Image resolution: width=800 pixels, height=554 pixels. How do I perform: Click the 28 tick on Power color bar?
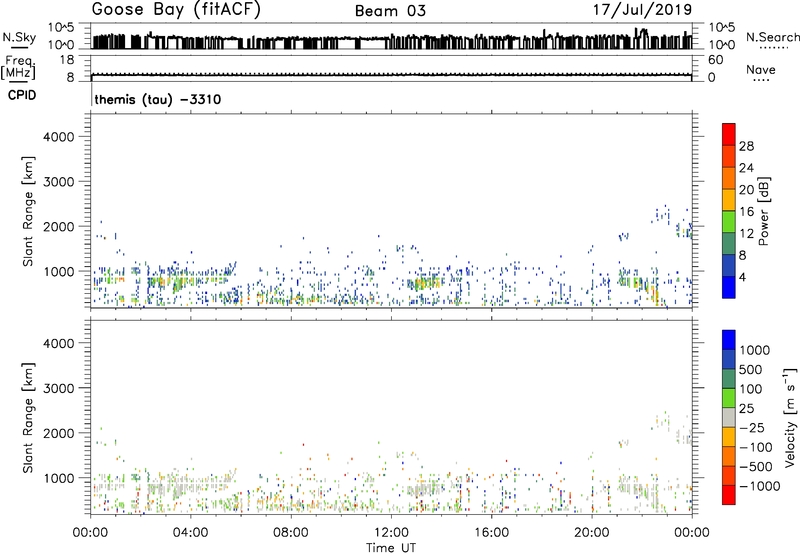tap(746, 146)
